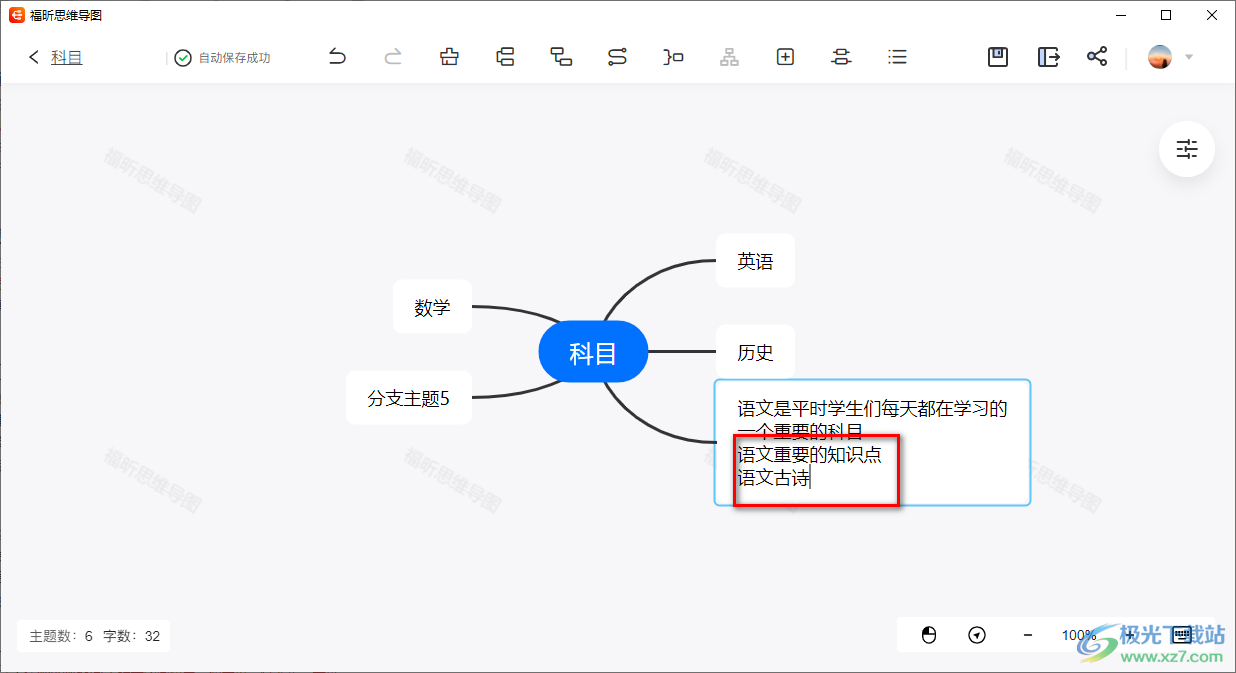Click the locate center compass icon
The height and width of the screenshot is (673, 1236).
(x=978, y=635)
